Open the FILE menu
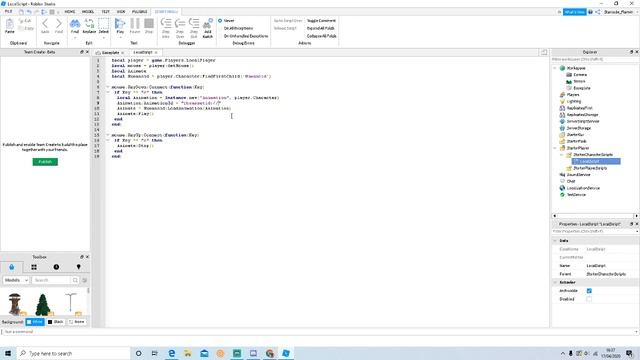The height and width of the screenshot is (360, 640). tap(9, 12)
